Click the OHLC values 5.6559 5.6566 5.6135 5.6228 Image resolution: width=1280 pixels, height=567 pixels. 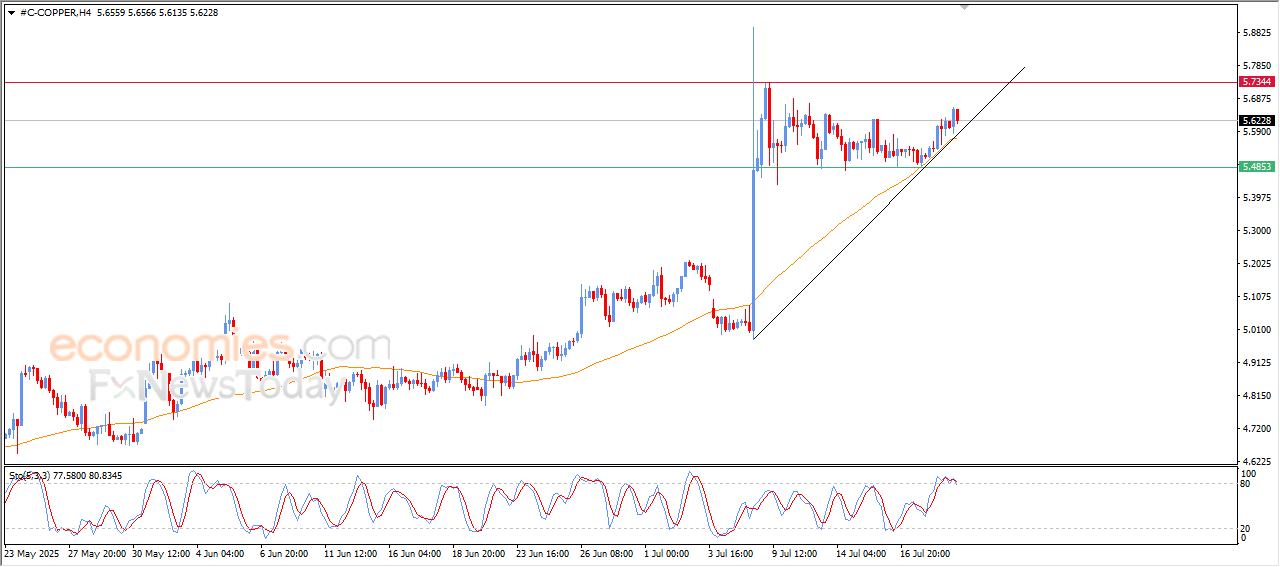click(x=158, y=12)
